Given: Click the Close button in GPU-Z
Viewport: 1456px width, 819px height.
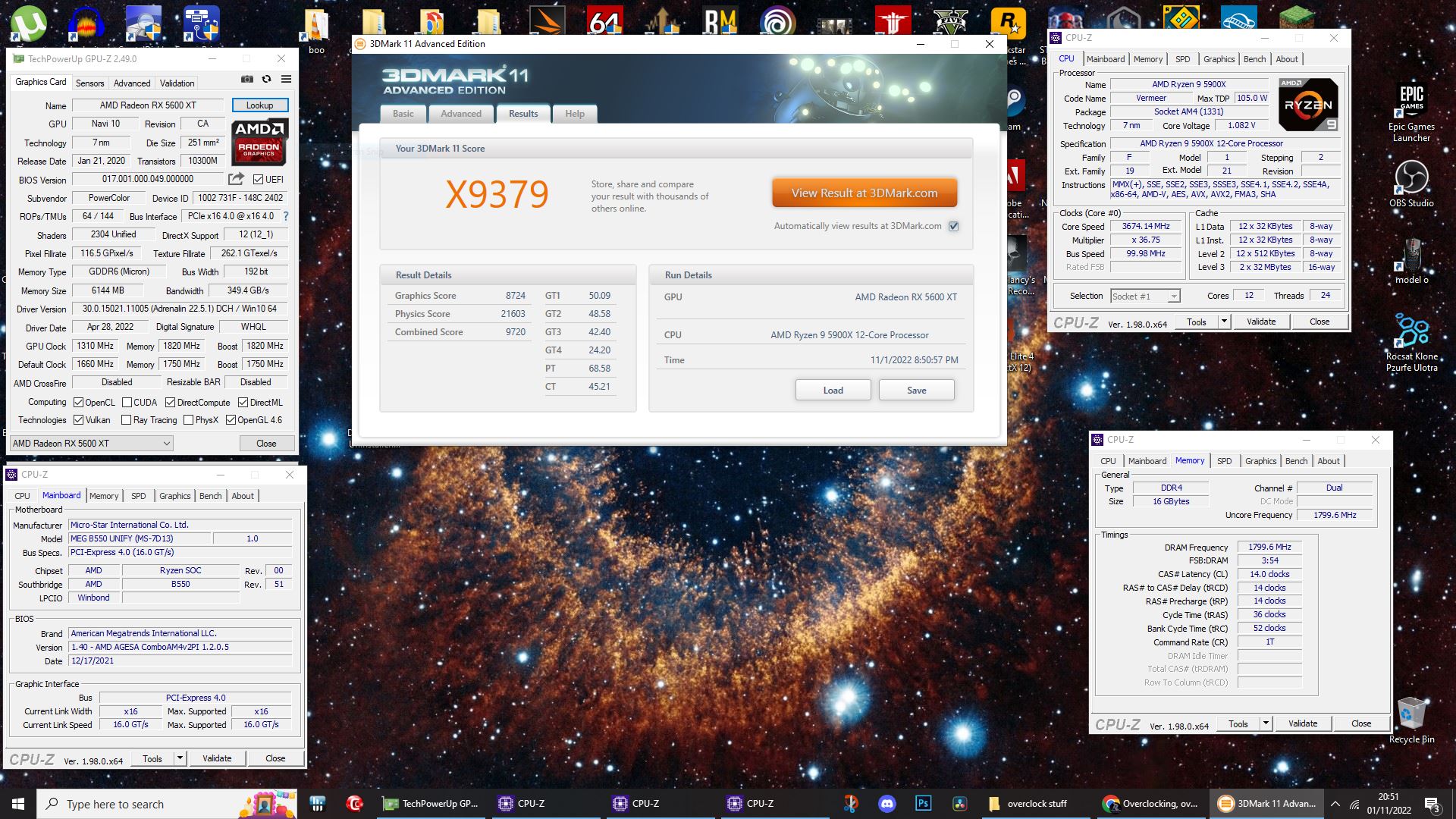Looking at the screenshot, I should [266, 444].
